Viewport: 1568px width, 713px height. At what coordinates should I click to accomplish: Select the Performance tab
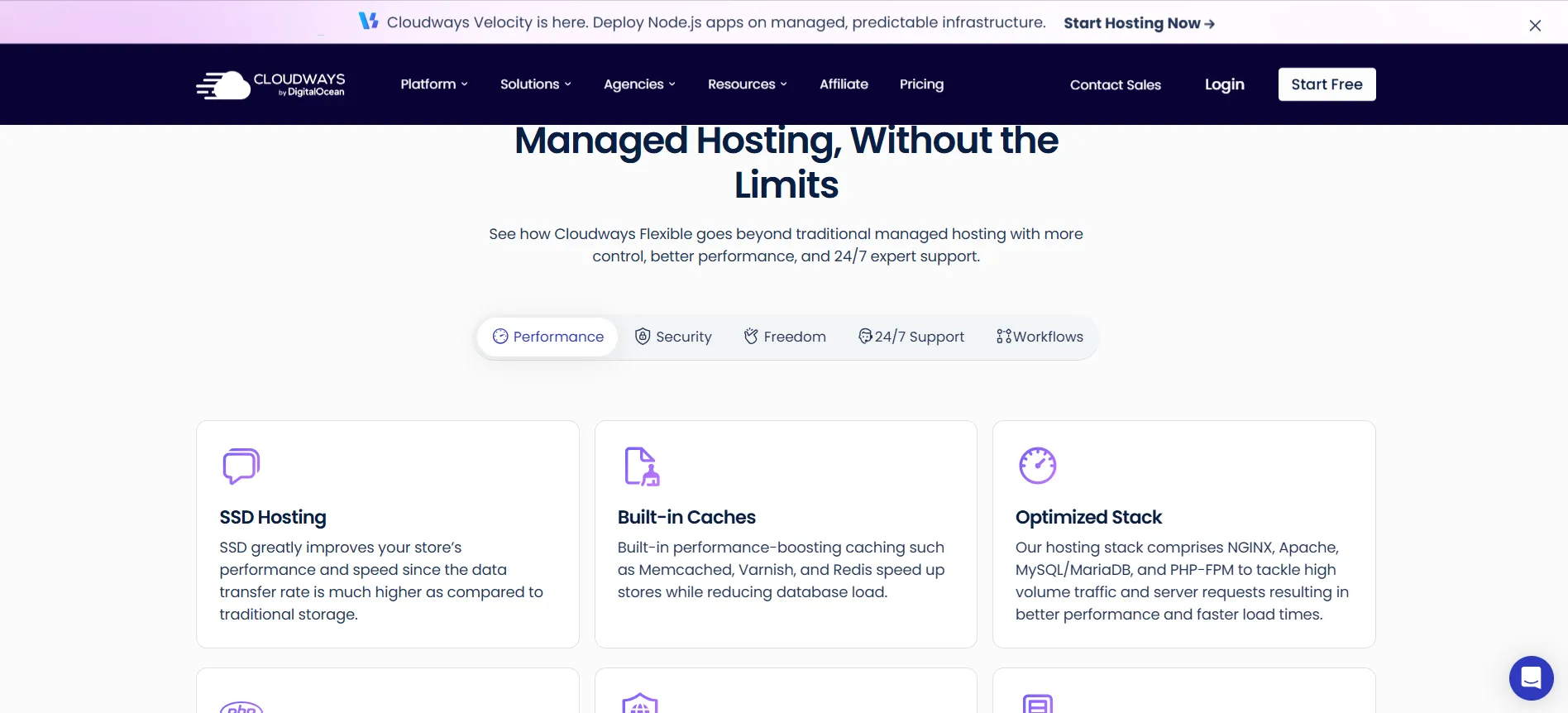click(548, 337)
